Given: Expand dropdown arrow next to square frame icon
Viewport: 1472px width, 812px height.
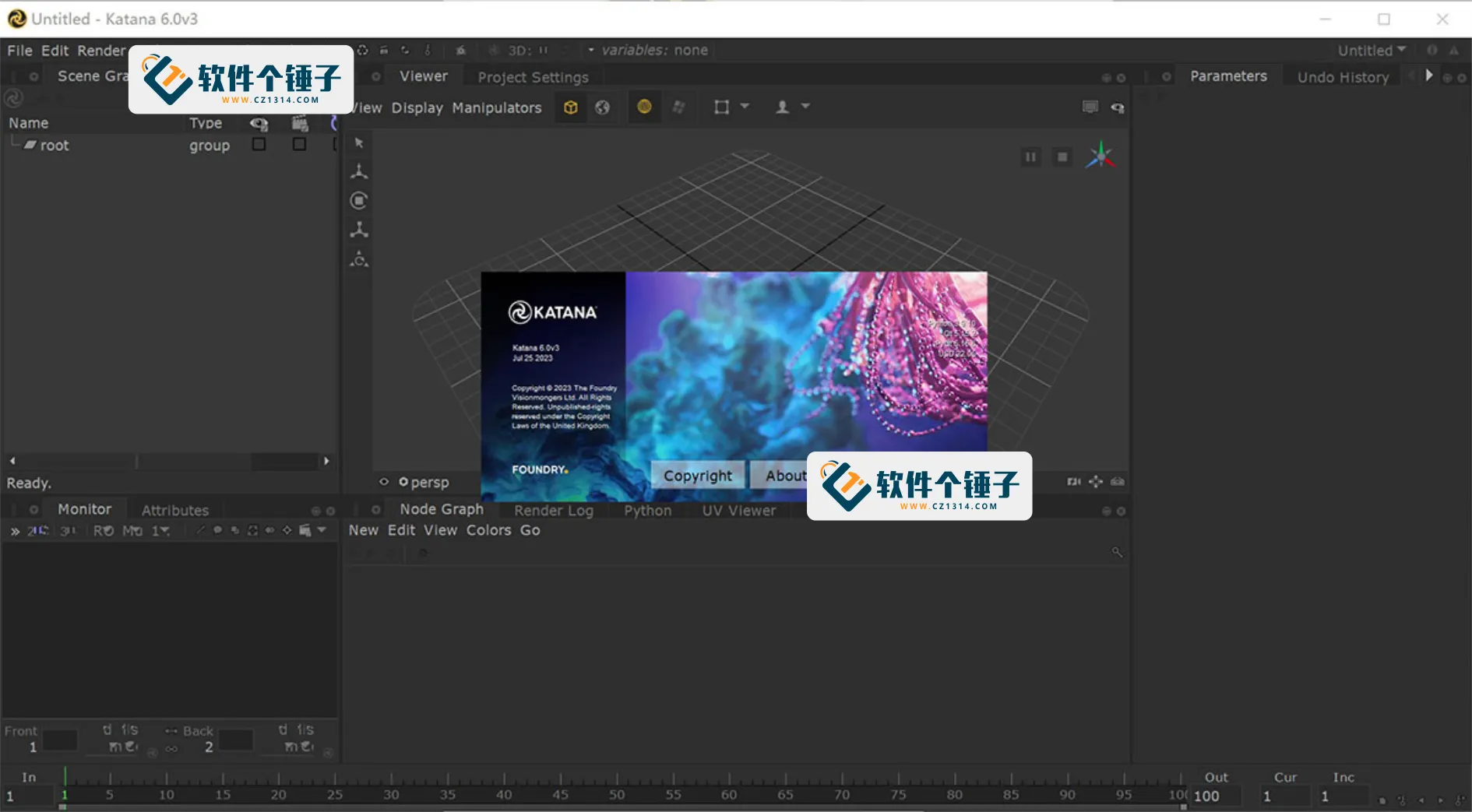Looking at the screenshot, I should 745,105.
